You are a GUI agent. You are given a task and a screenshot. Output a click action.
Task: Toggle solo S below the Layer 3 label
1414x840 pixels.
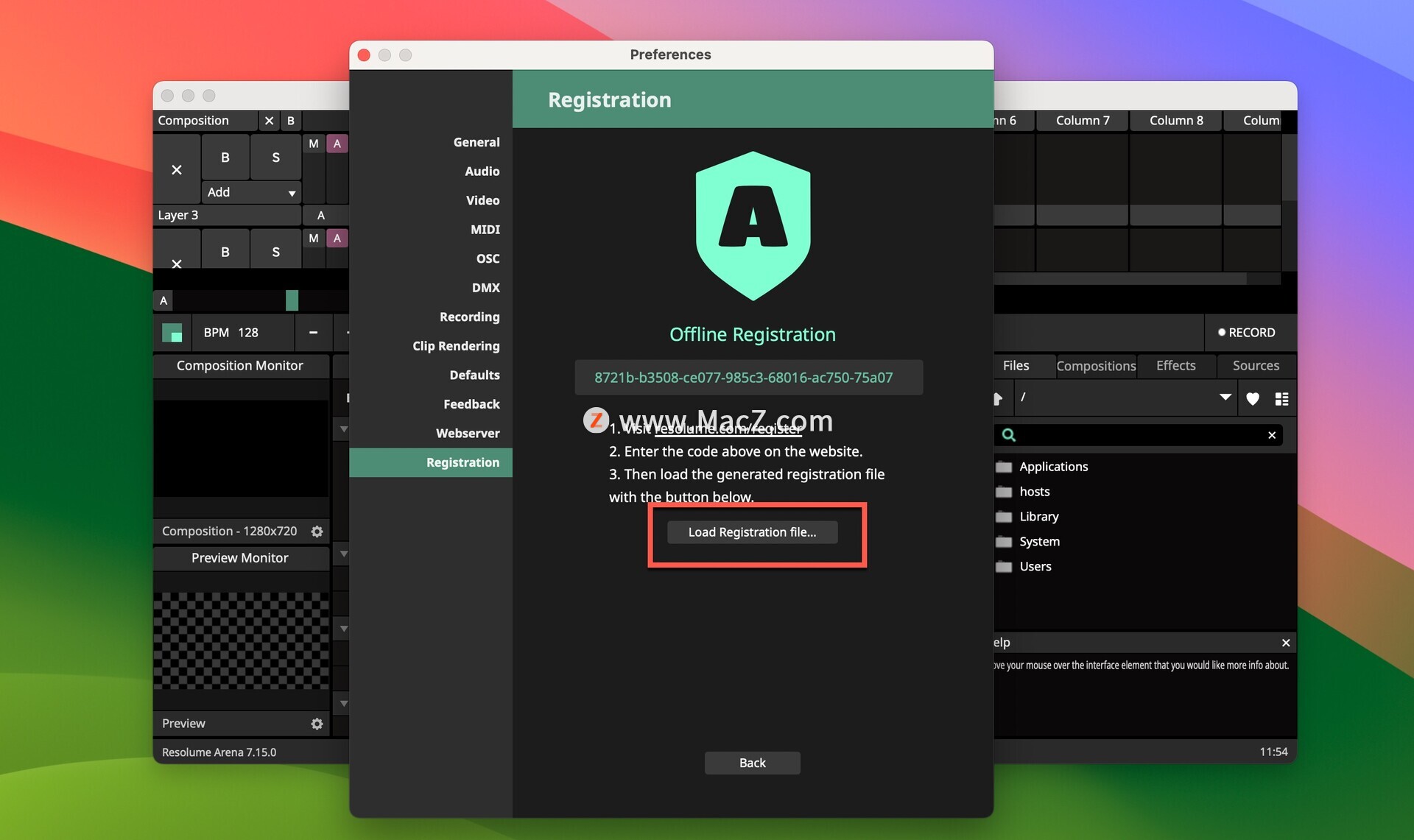point(276,252)
